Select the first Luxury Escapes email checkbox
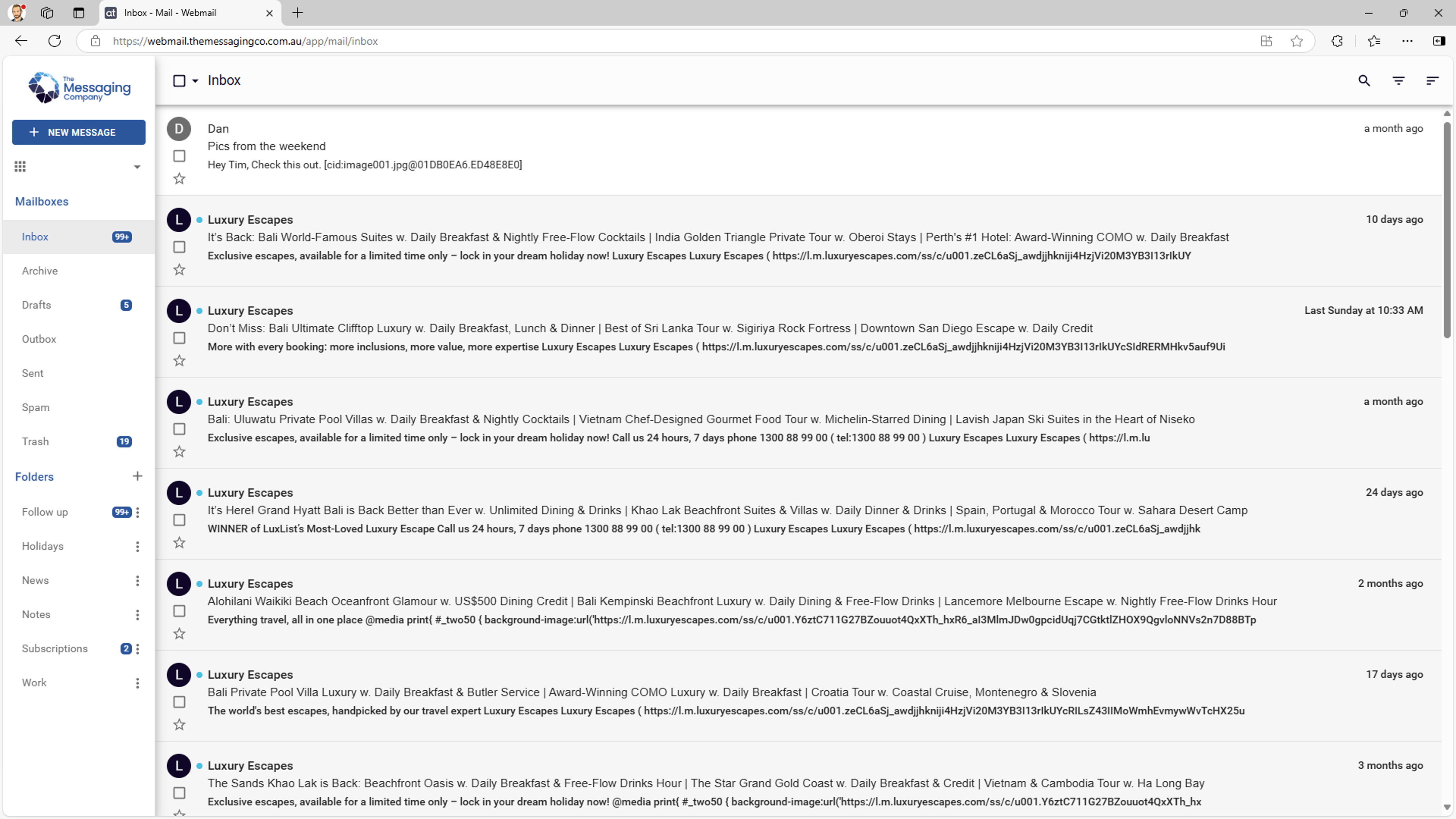 coord(179,247)
